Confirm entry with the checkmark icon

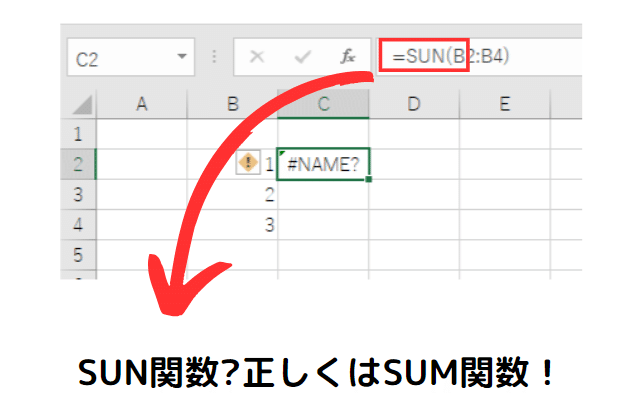tap(303, 57)
